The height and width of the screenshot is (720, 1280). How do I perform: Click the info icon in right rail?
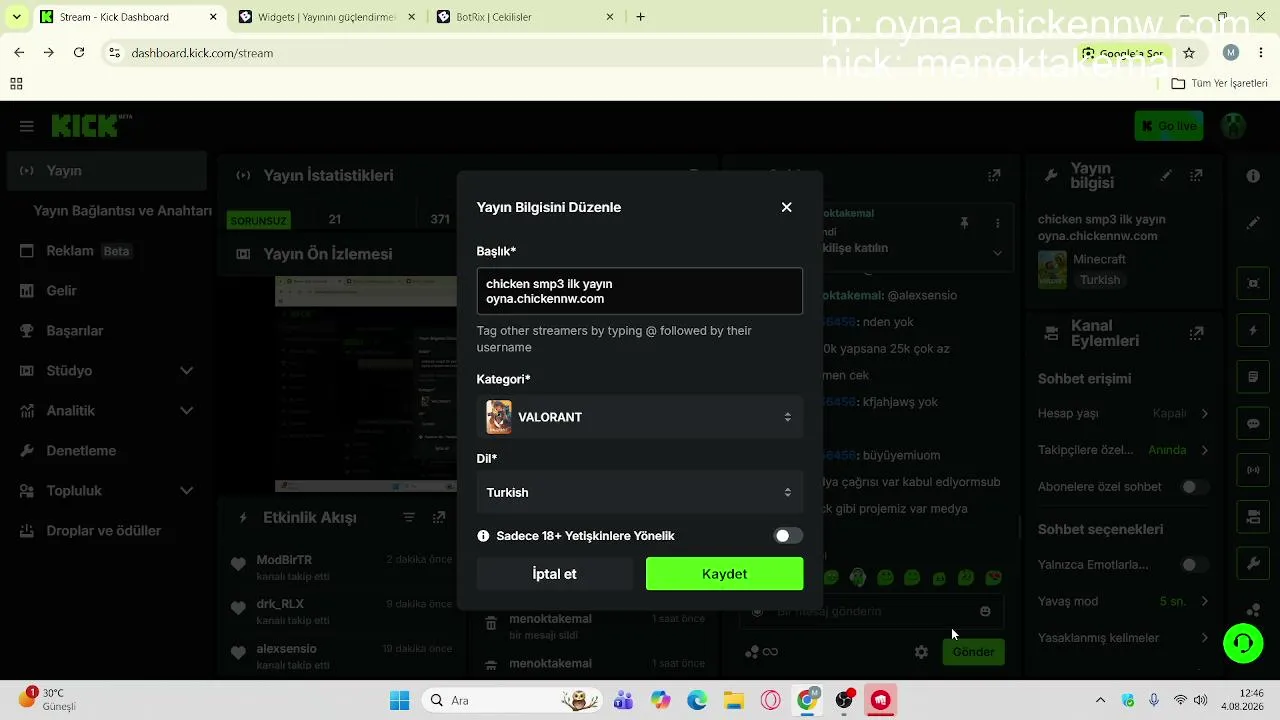(1253, 176)
